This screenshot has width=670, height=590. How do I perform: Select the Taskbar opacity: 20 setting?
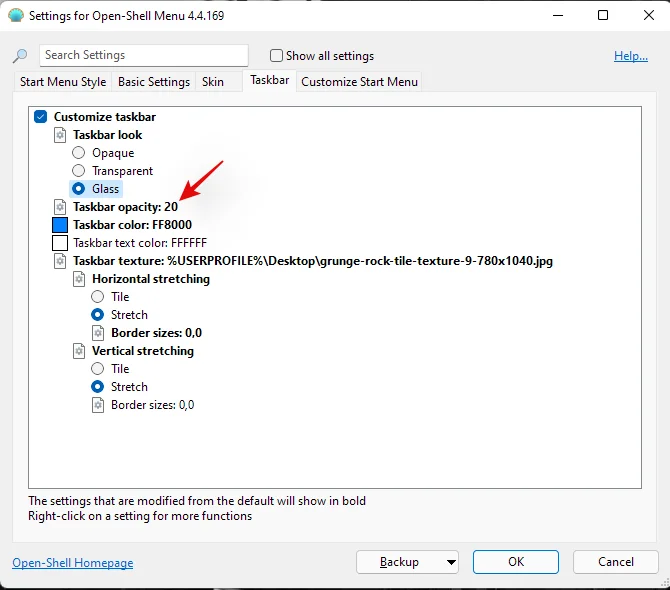[x=125, y=207]
